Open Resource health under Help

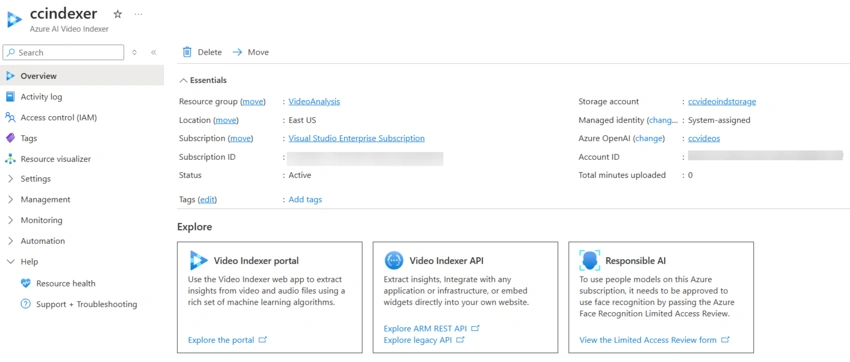66,283
